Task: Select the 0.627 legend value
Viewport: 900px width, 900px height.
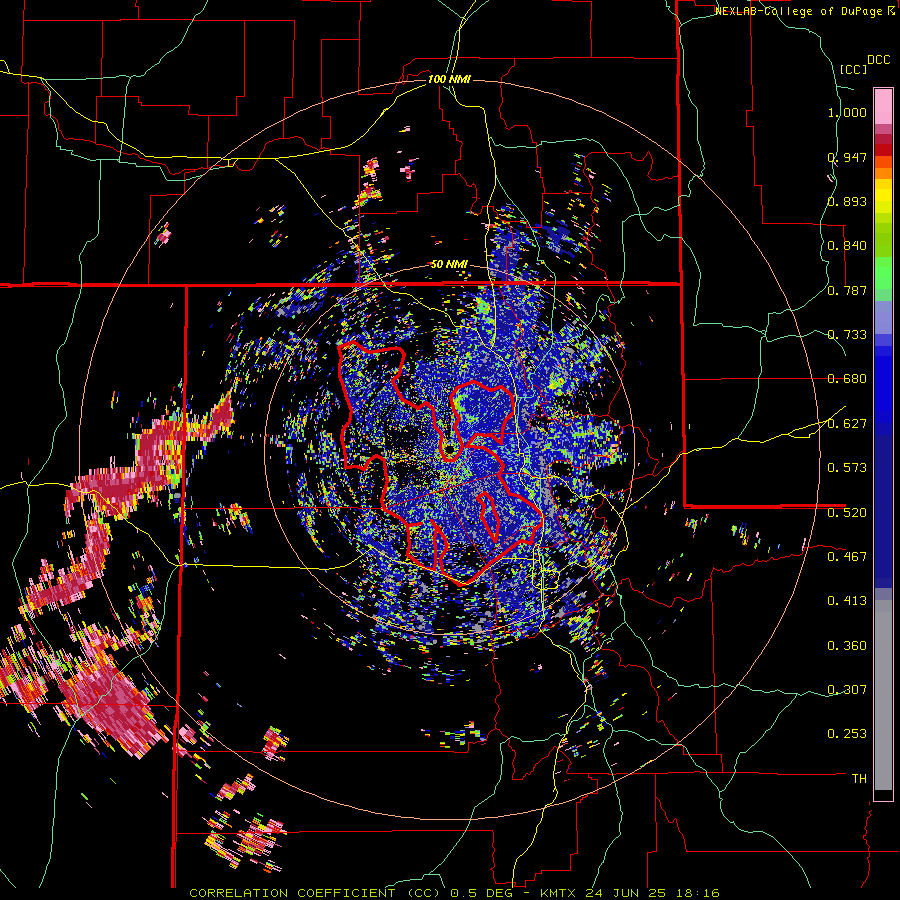Action: (x=847, y=424)
